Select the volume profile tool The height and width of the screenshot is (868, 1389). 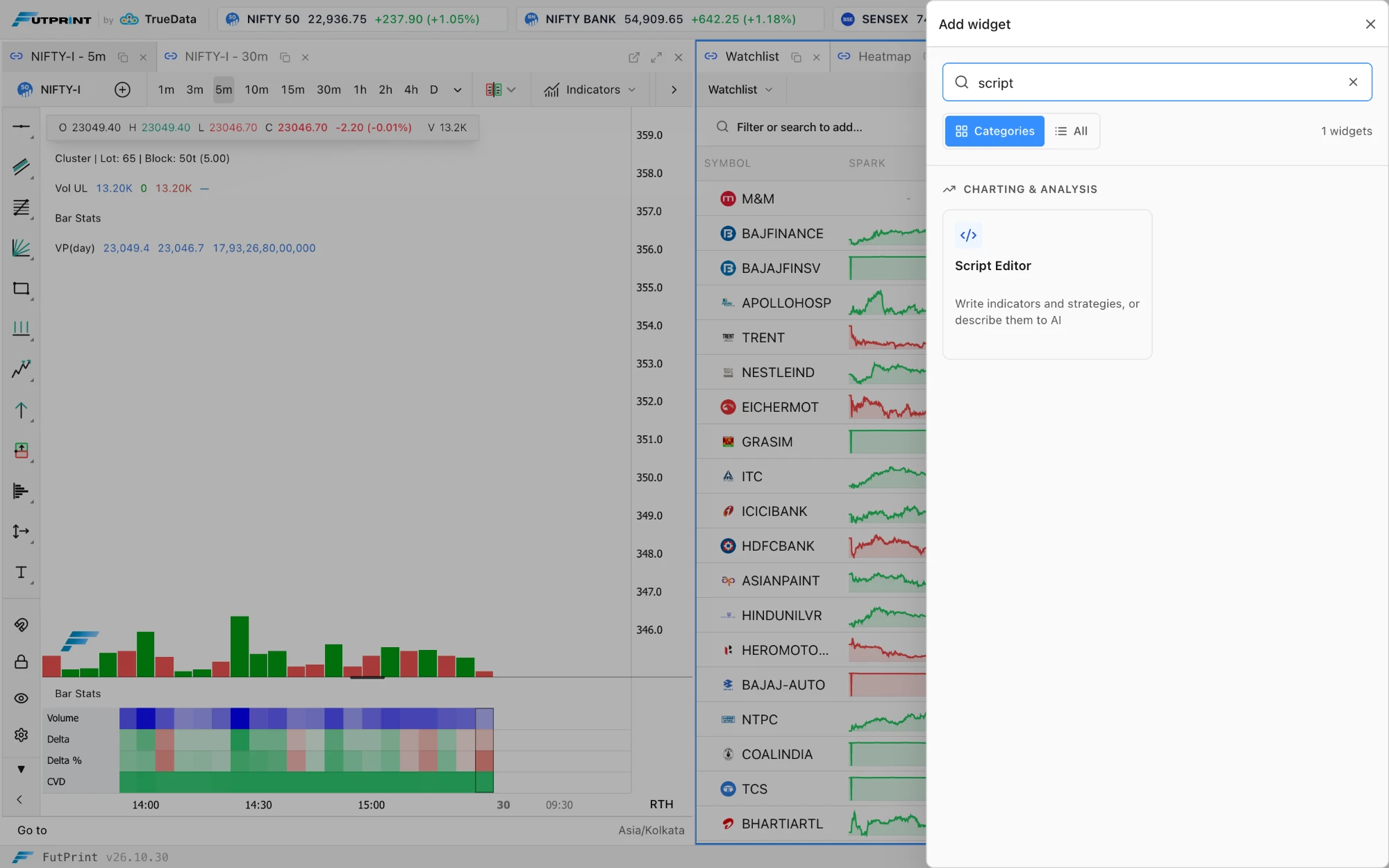point(21,492)
